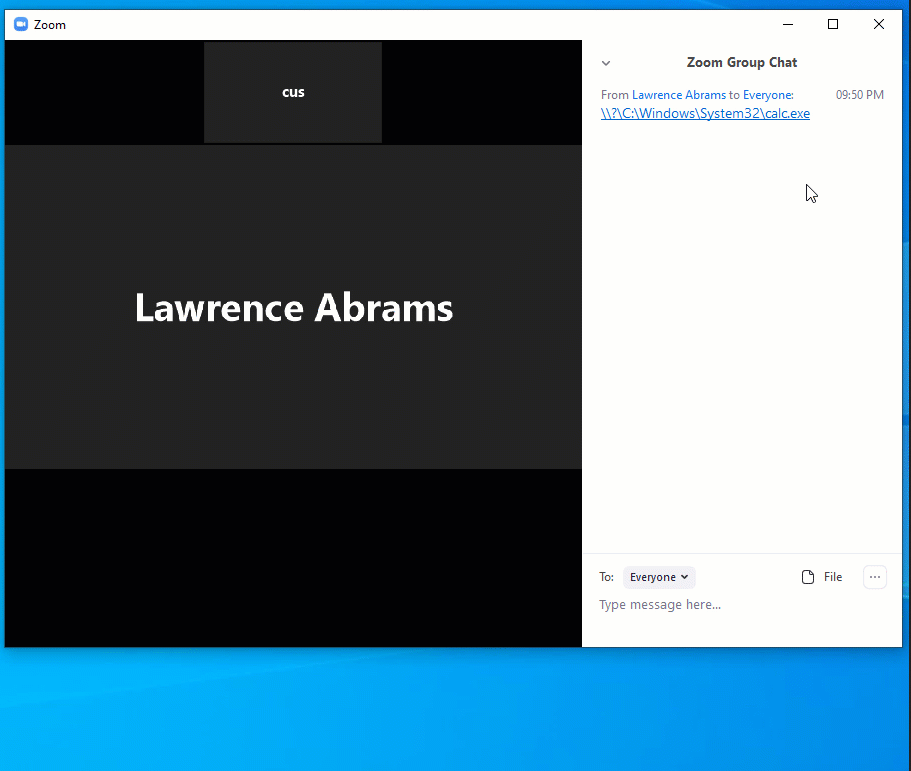Screen dimensions: 911x771
Task: Click the 09:50 PM message timestamp
Action: click(859, 95)
